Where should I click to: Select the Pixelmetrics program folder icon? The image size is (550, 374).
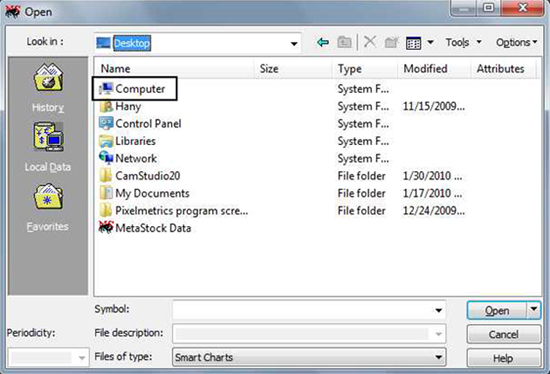point(106,211)
